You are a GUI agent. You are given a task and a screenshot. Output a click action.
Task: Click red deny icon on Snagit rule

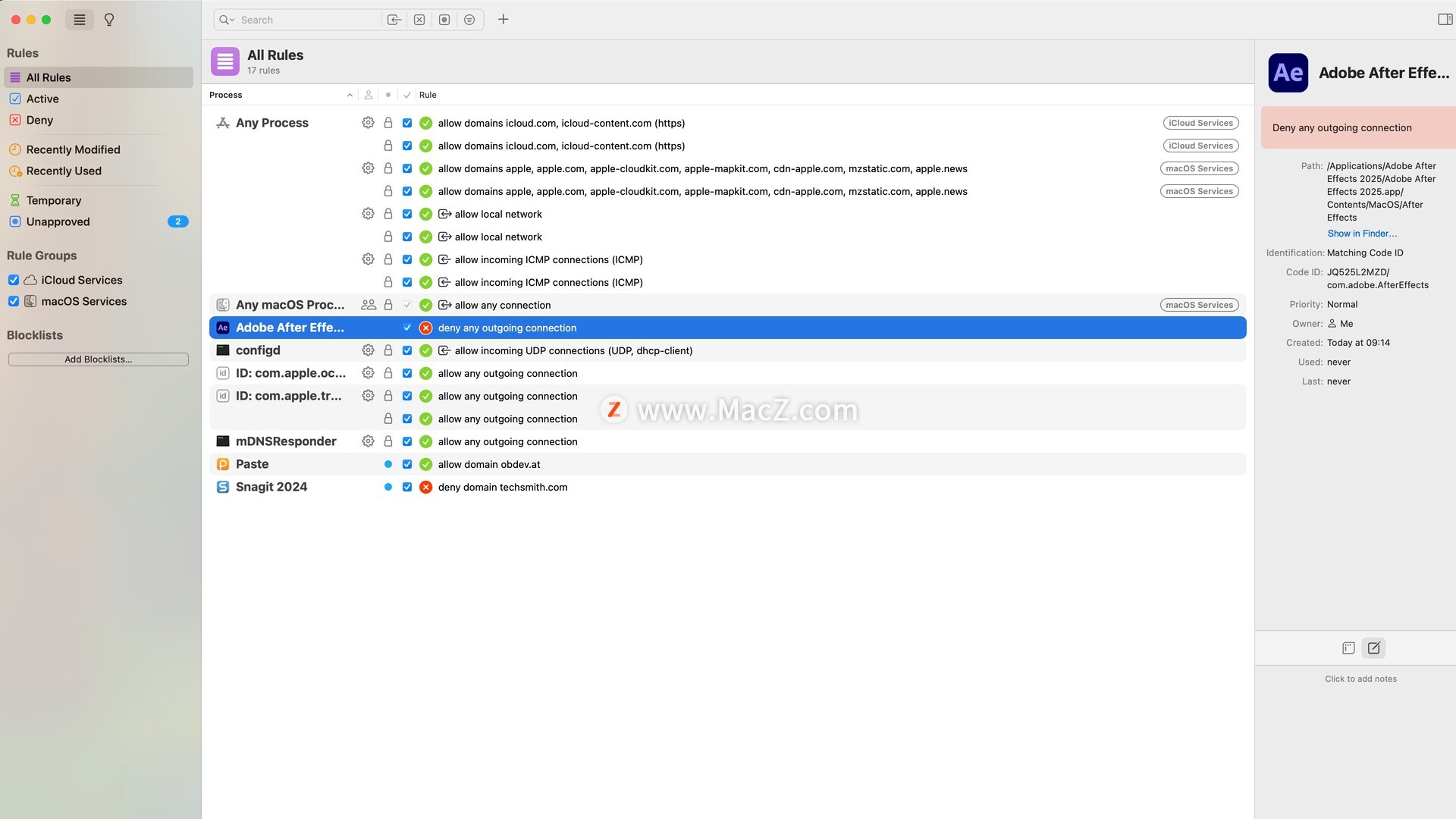(x=426, y=487)
